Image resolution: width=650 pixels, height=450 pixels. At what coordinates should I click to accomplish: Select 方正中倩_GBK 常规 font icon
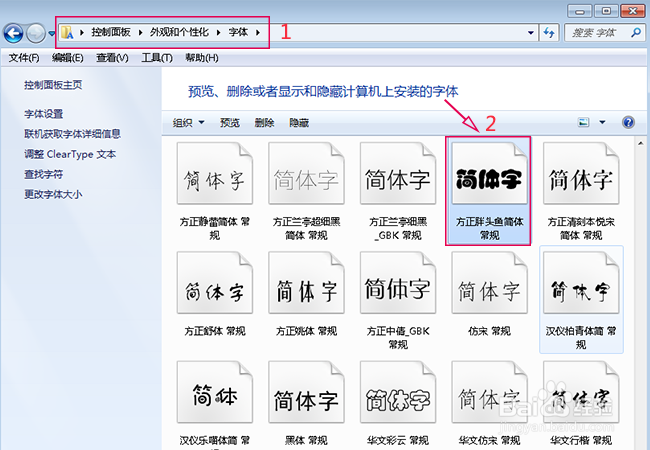398,283
